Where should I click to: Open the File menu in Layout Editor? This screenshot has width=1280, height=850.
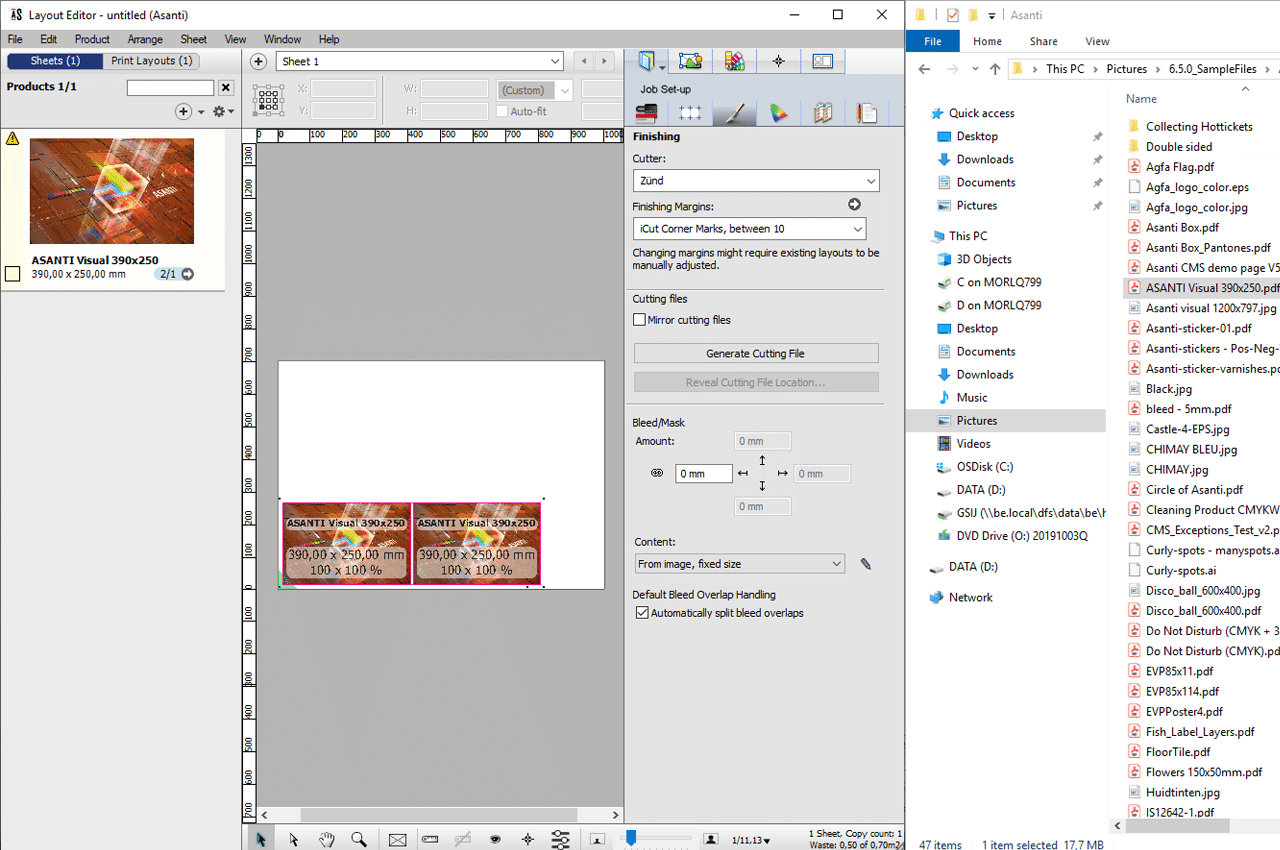(15, 39)
